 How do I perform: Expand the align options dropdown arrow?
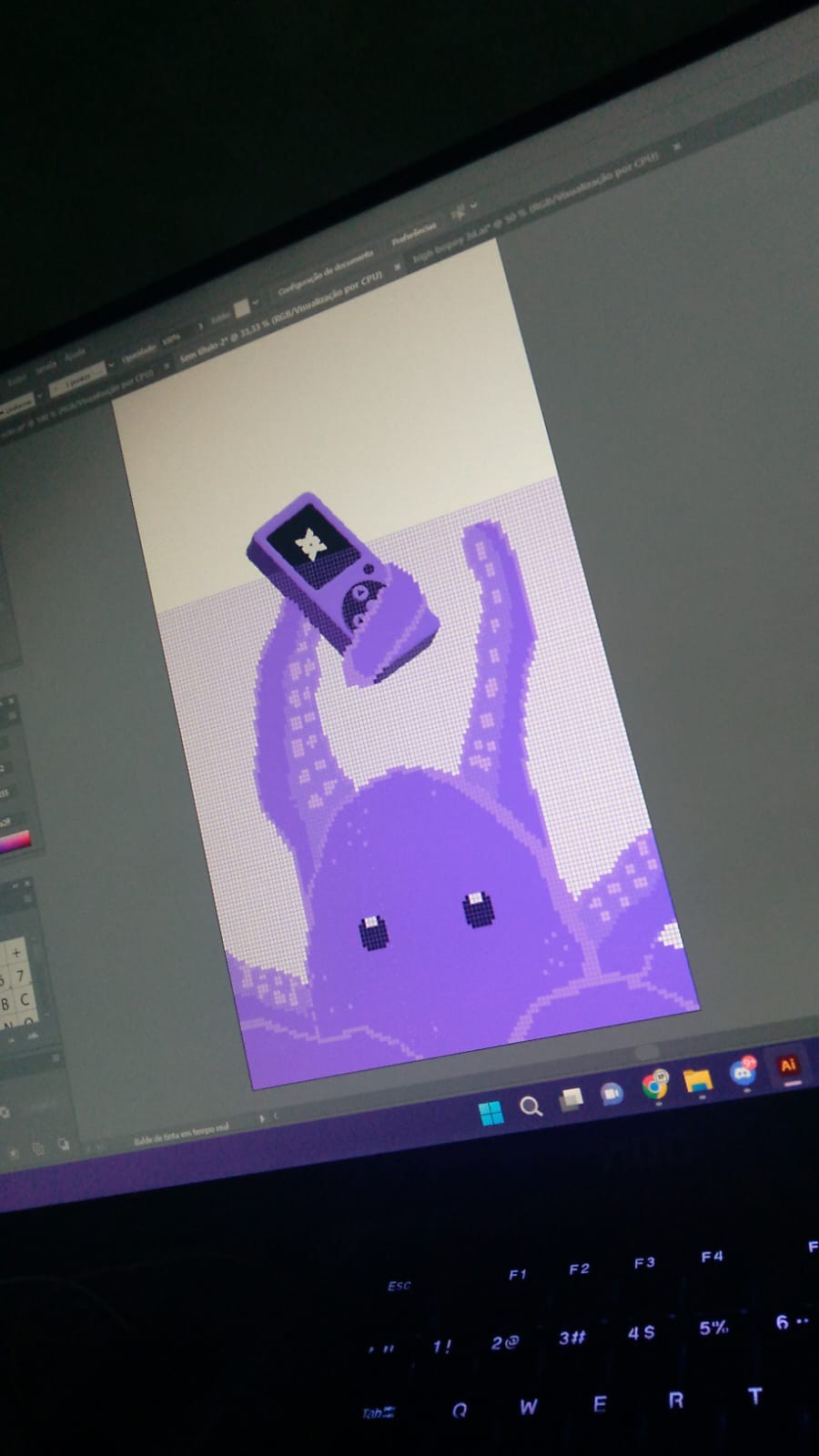point(473,206)
